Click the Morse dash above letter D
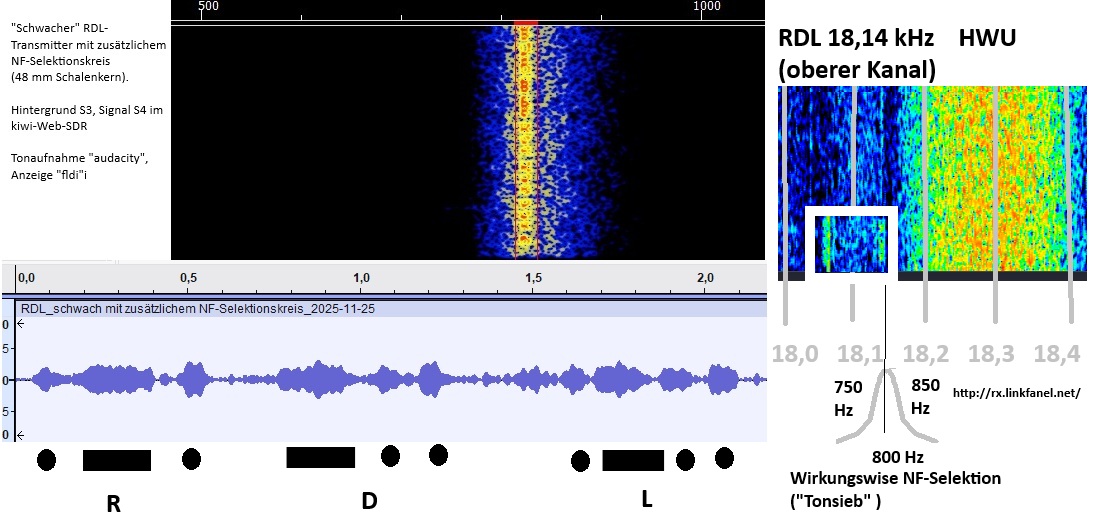The image size is (1114, 527). 320,457
